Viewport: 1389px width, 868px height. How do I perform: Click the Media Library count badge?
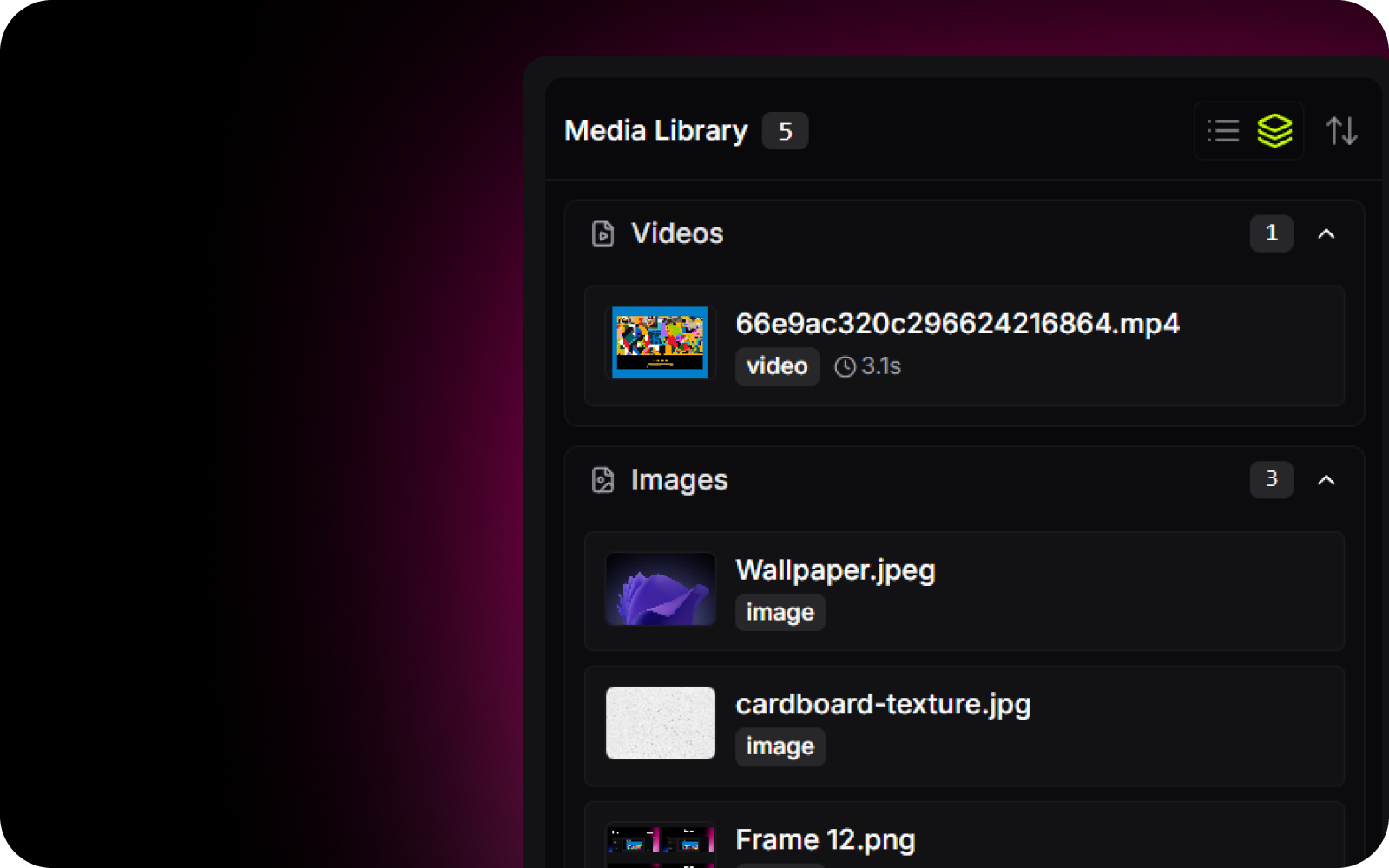click(x=785, y=131)
